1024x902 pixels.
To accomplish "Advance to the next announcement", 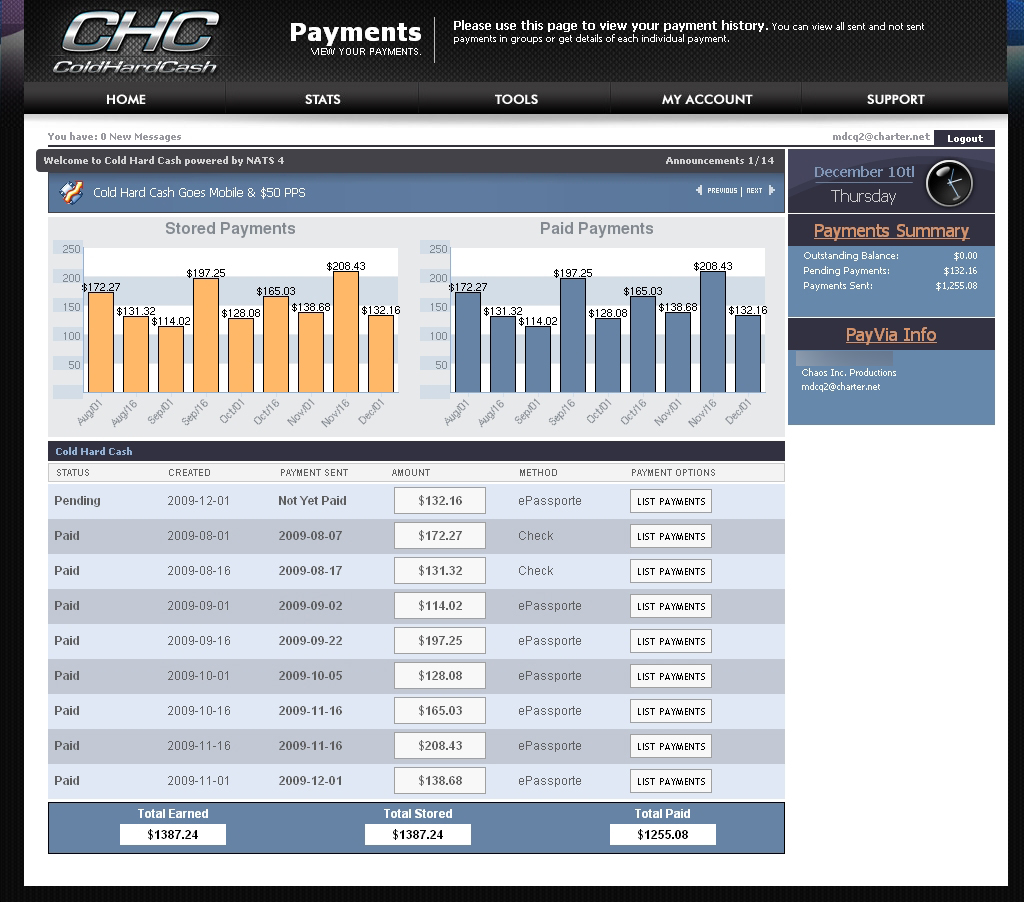I will click(x=760, y=191).
